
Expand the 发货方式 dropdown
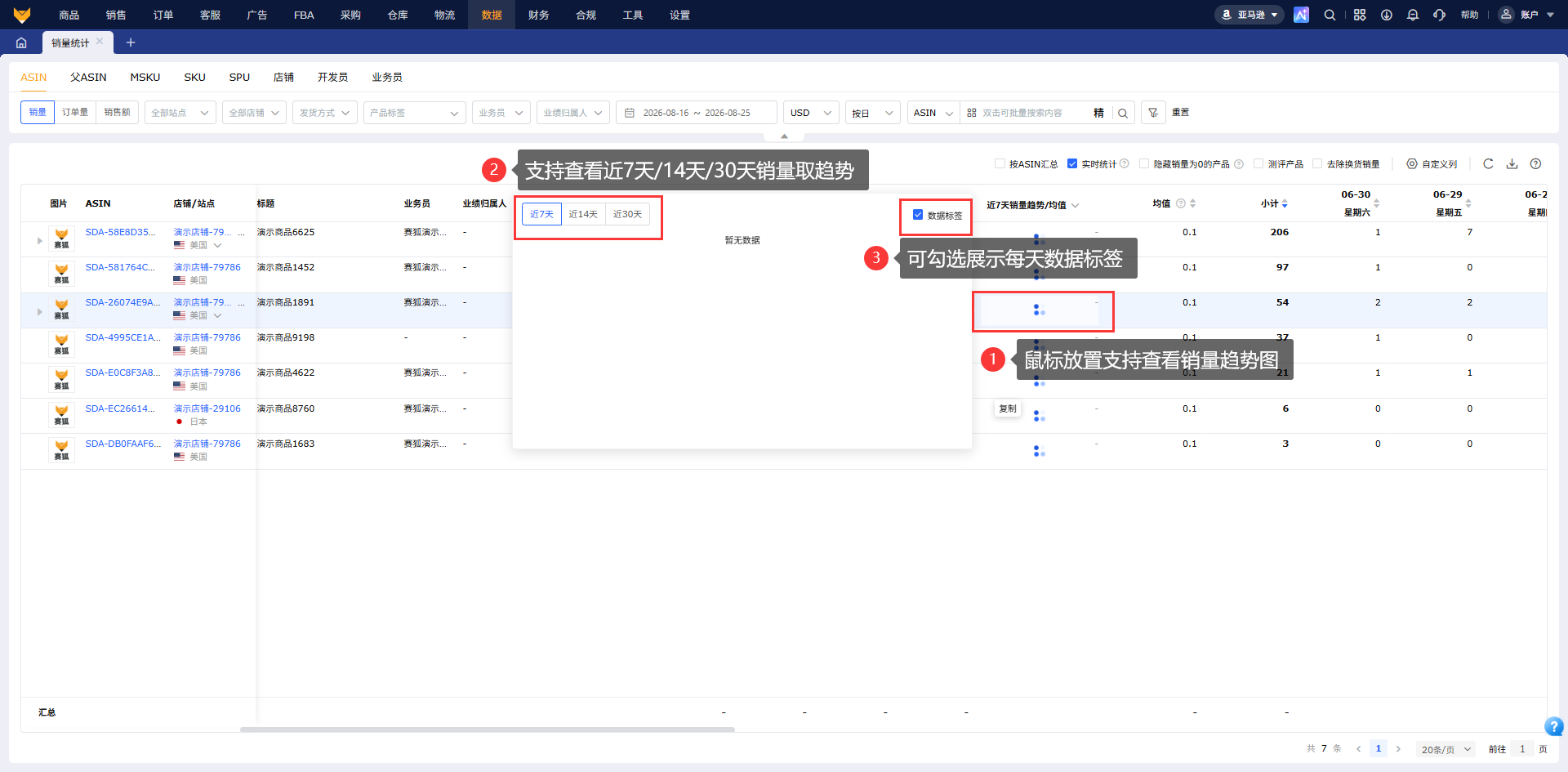coord(325,113)
